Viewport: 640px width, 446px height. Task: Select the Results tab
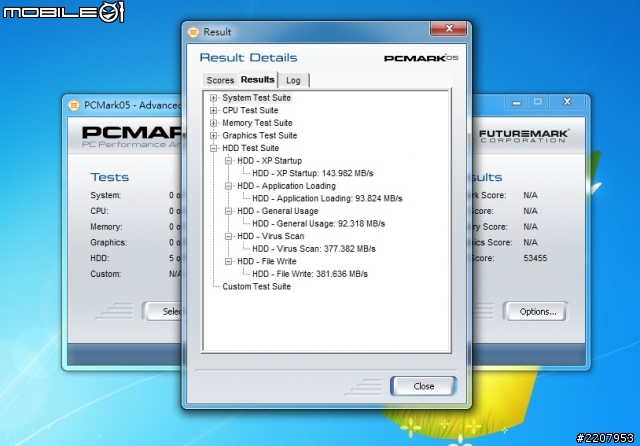pyautogui.click(x=257, y=80)
